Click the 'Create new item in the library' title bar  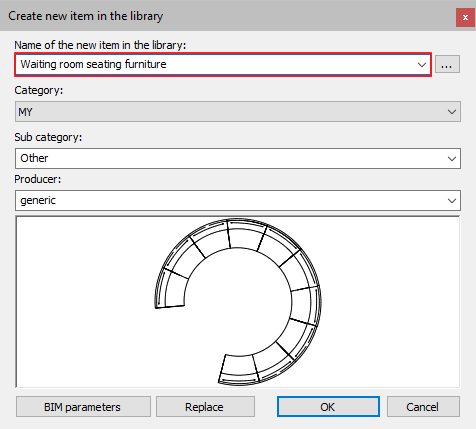86,16
